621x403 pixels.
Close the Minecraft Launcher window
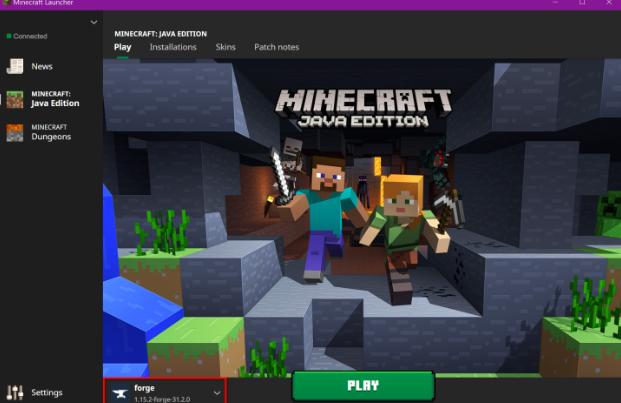click(x=609, y=3)
